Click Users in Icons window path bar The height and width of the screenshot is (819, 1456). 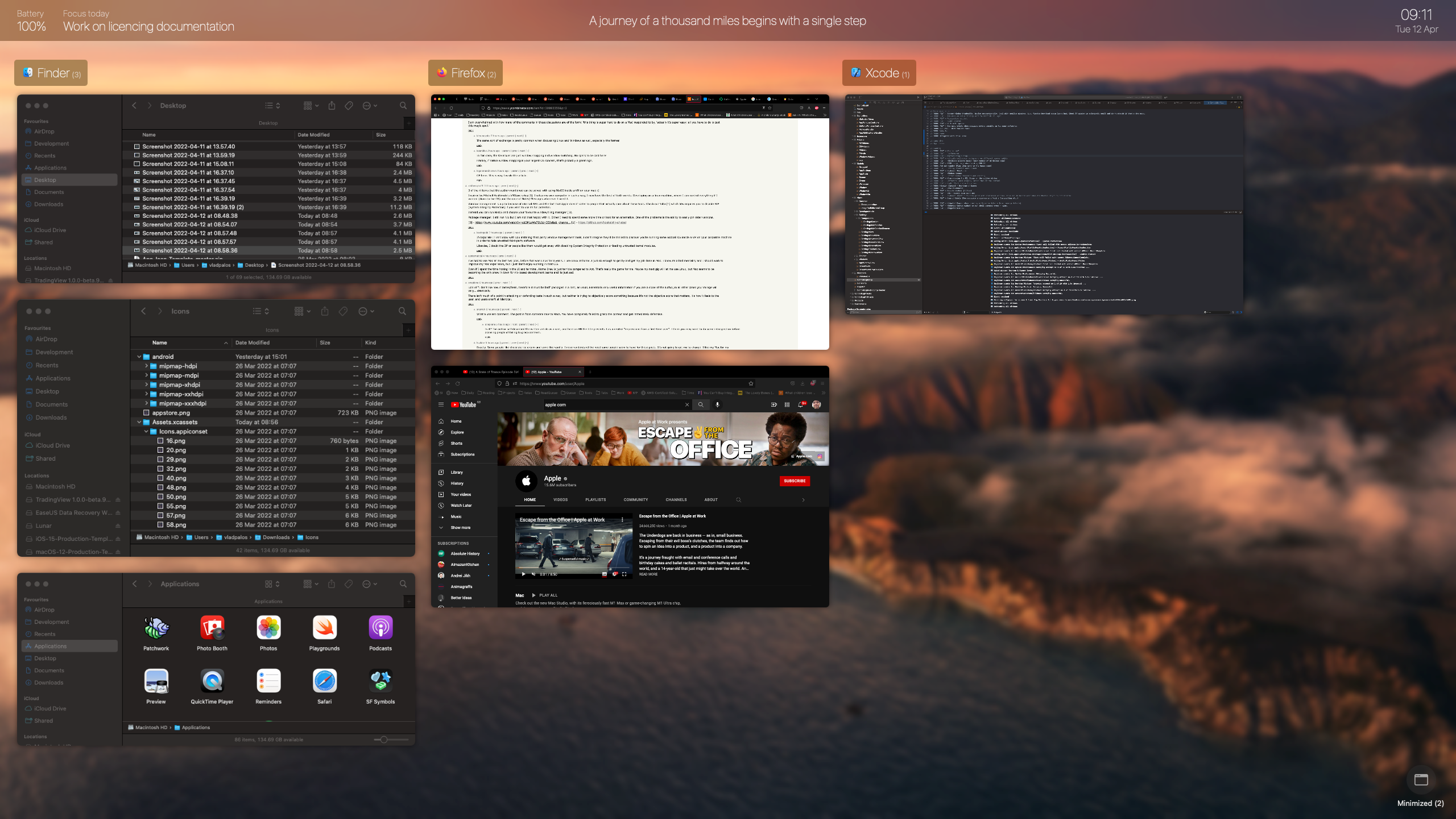(197, 537)
